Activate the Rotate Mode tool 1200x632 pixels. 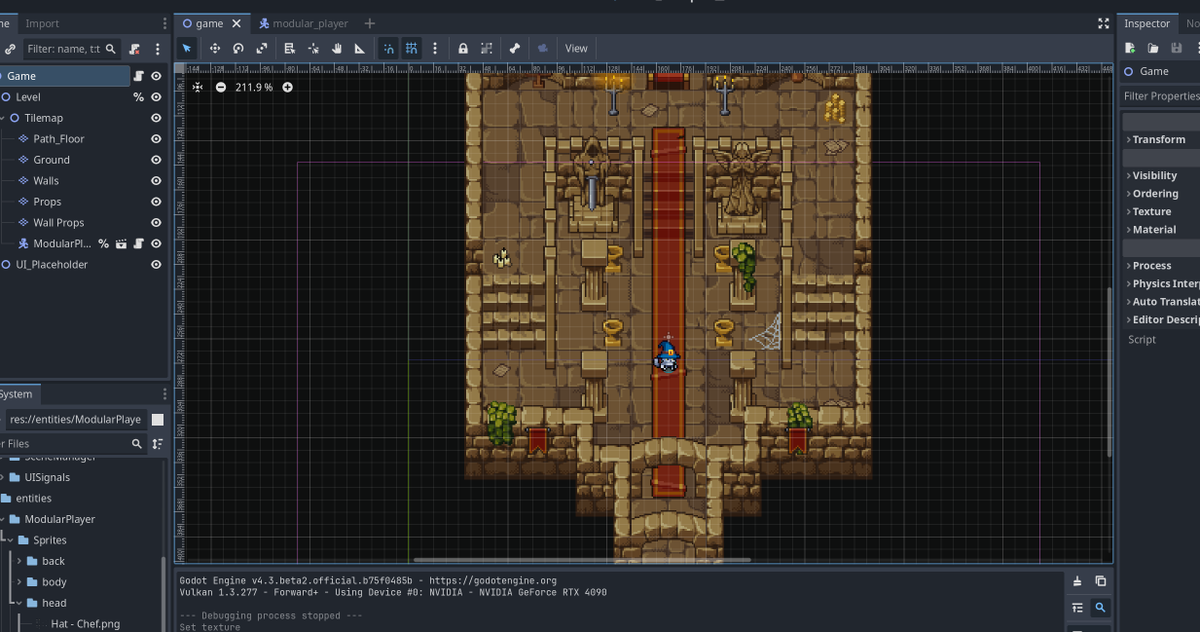pyautogui.click(x=238, y=48)
